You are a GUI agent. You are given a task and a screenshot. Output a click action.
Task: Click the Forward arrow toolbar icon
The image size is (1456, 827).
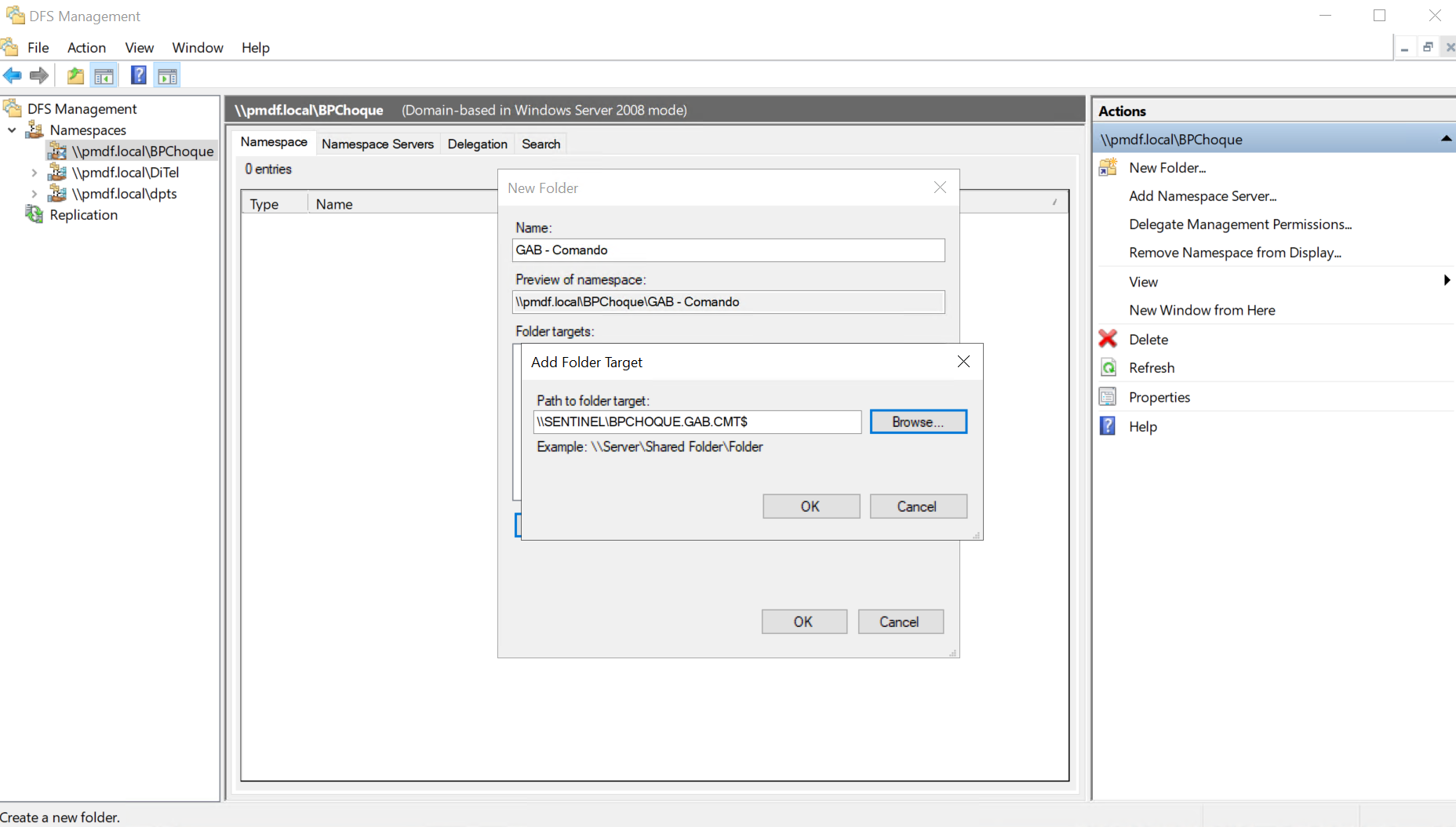point(38,76)
